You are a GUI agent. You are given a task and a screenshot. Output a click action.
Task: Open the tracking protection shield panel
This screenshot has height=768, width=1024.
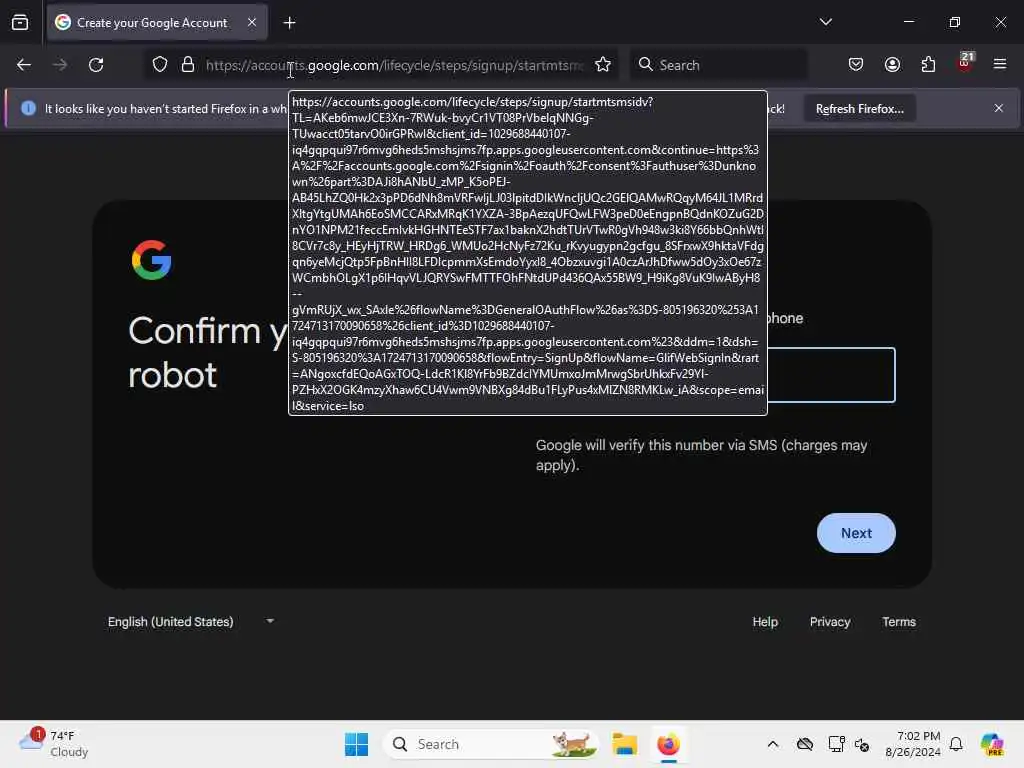(x=160, y=65)
